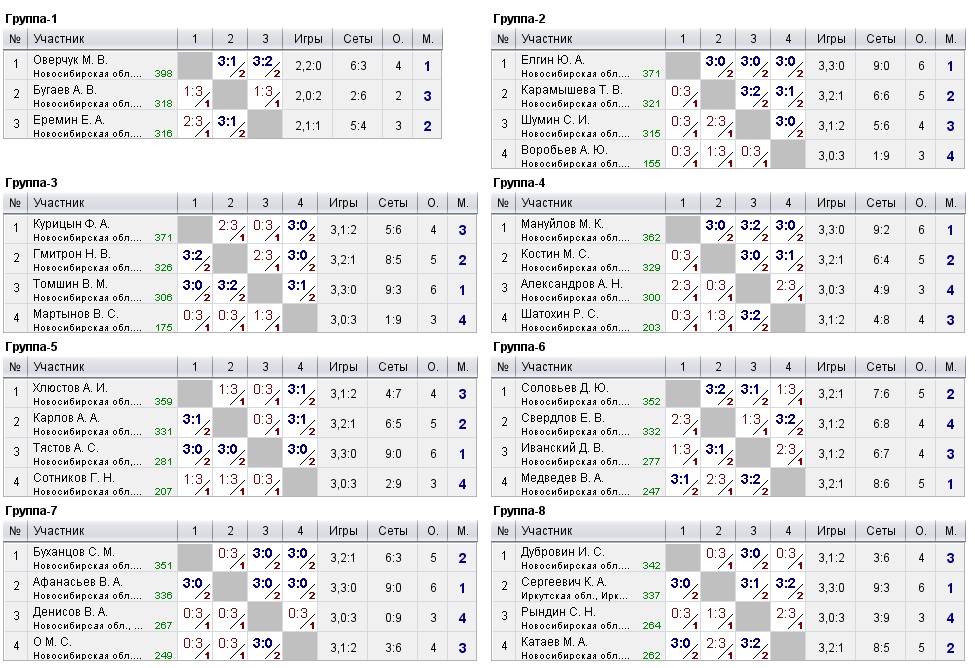Click Оверчук's rating number 398
The image size is (975, 668).
tap(163, 74)
